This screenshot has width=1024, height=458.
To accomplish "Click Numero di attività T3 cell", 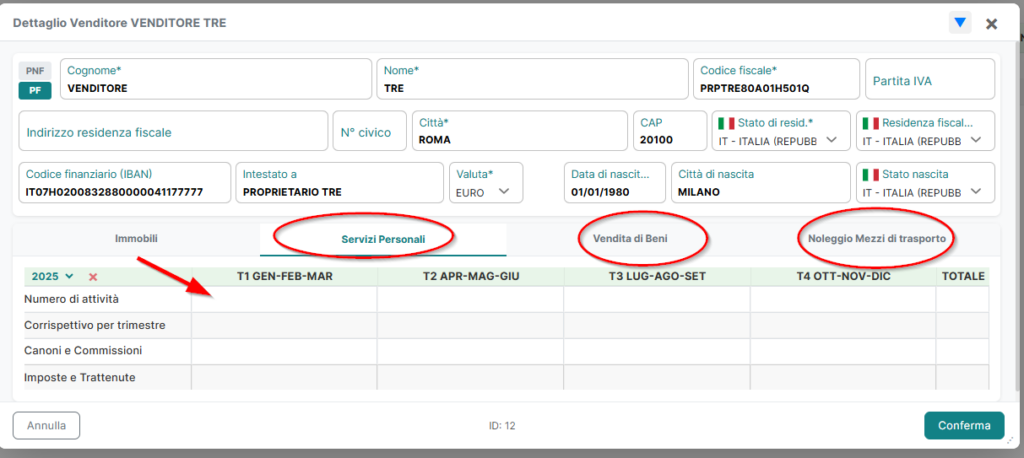I will coord(657,299).
